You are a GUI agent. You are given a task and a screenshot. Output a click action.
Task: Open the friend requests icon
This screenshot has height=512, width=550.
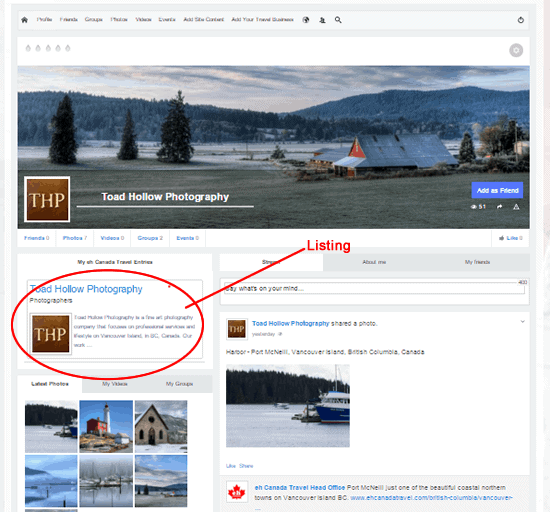coord(322,20)
